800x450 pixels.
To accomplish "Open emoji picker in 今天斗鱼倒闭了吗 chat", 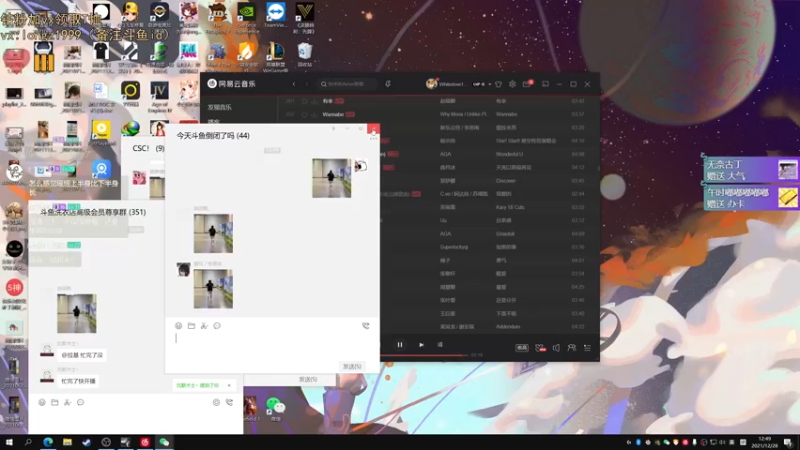I will click(x=179, y=326).
